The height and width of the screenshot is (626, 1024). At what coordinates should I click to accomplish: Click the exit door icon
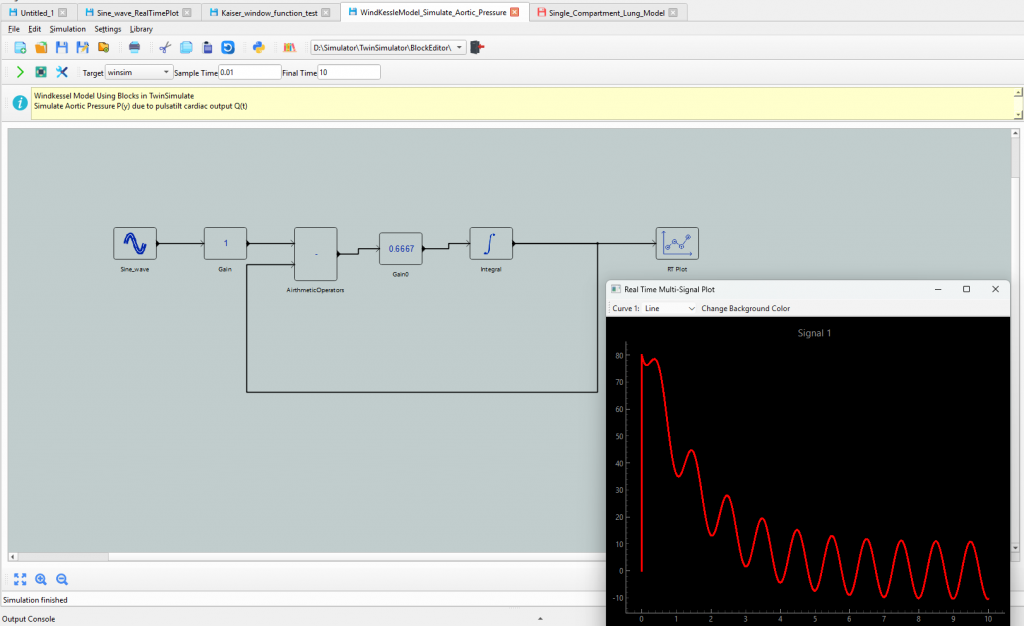click(x=477, y=48)
